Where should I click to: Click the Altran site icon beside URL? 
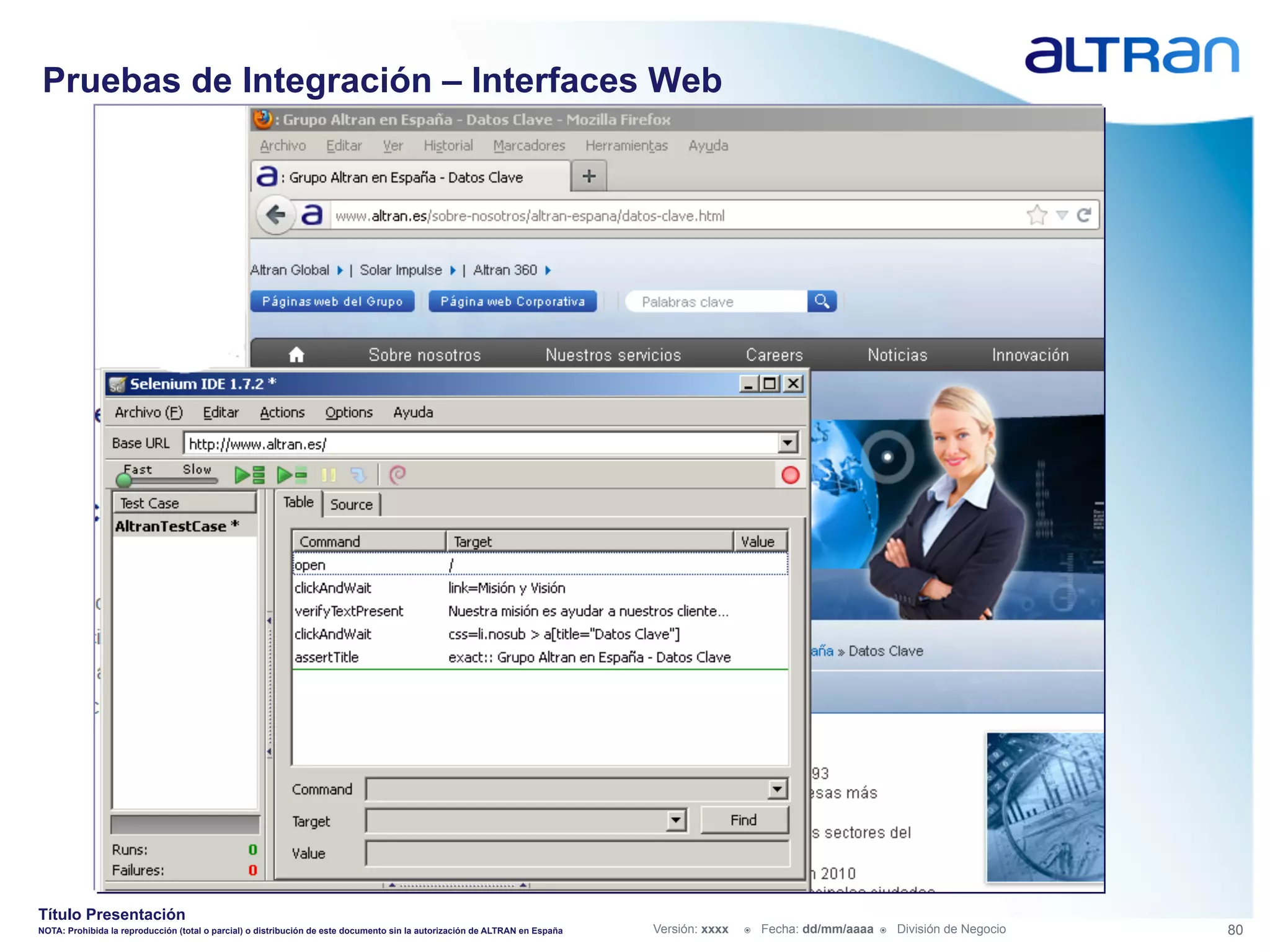pyautogui.click(x=312, y=215)
